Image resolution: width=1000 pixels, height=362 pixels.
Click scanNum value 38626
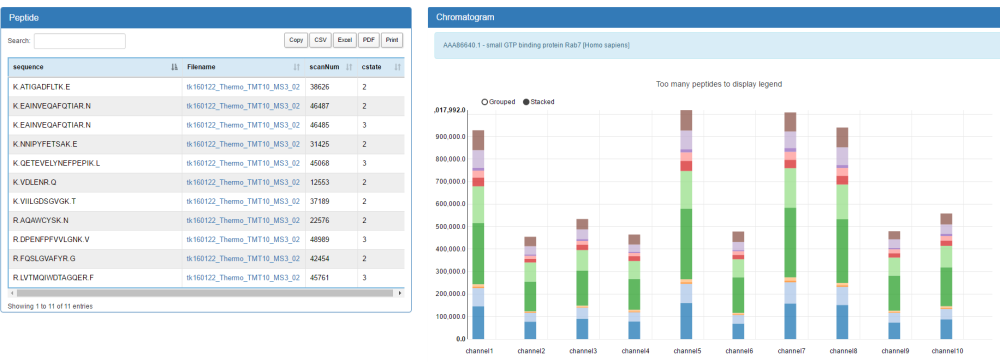coord(320,87)
